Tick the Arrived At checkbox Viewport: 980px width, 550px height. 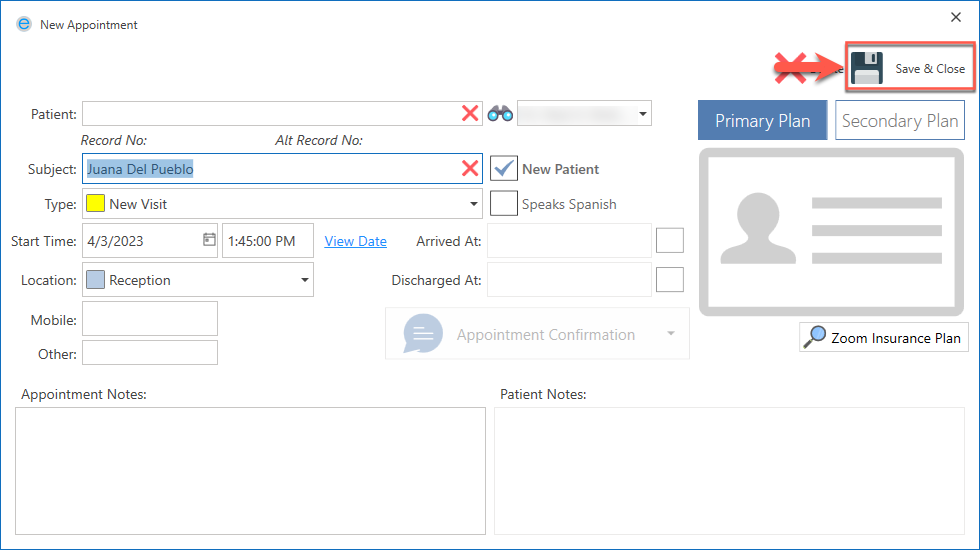669,241
